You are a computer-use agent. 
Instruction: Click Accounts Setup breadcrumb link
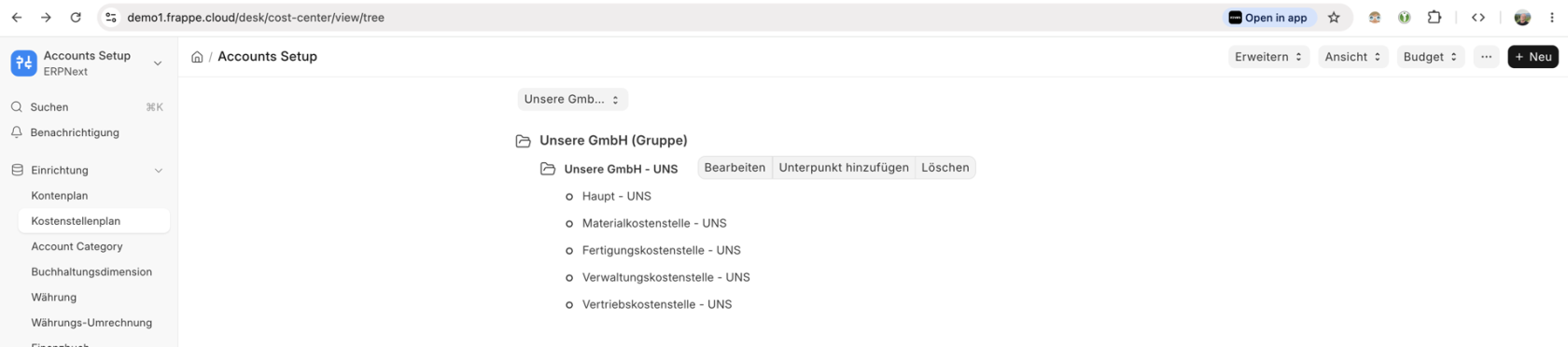point(267,57)
